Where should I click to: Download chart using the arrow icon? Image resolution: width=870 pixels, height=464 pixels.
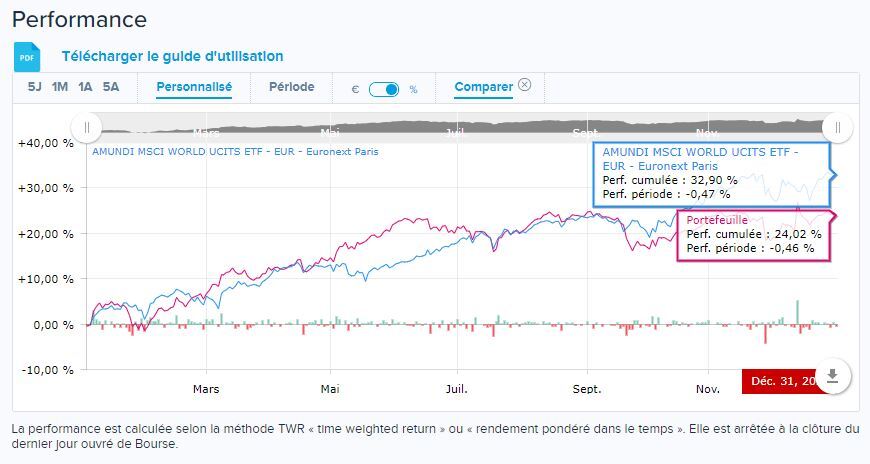(x=835, y=375)
